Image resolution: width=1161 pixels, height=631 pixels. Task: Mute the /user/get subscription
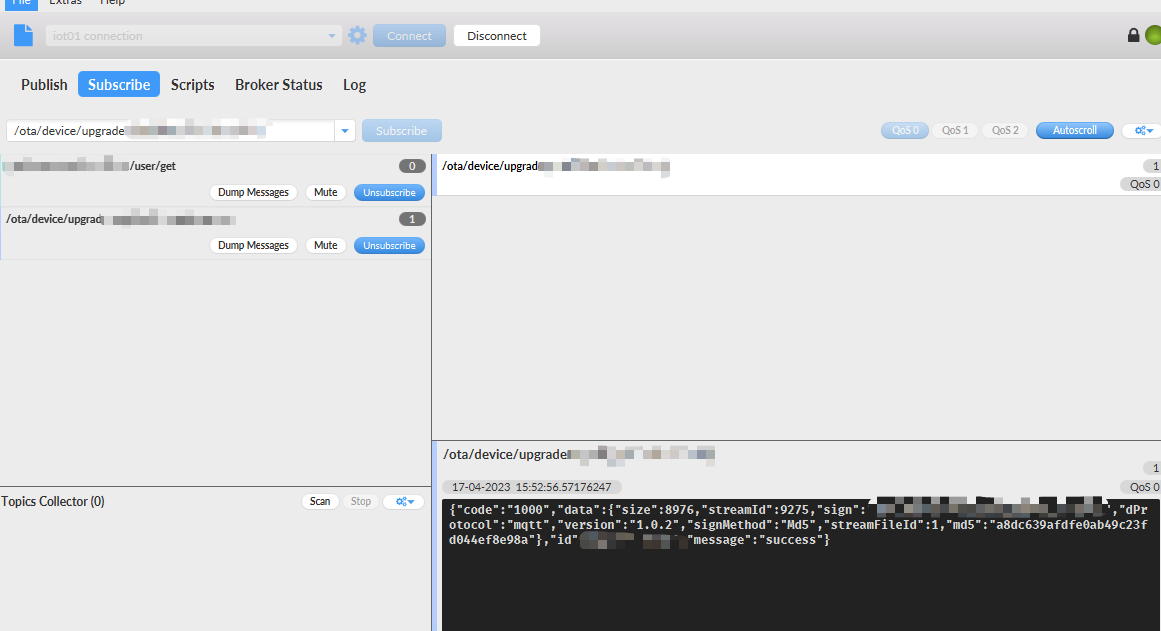tap(325, 193)
